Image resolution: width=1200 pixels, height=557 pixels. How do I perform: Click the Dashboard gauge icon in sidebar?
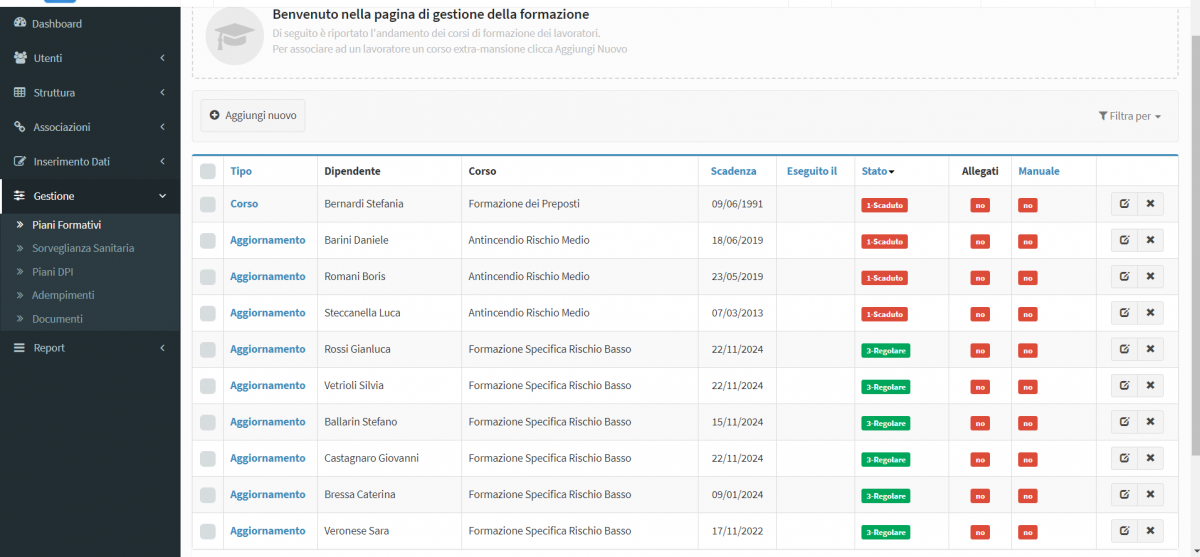[x=20, y=23]
